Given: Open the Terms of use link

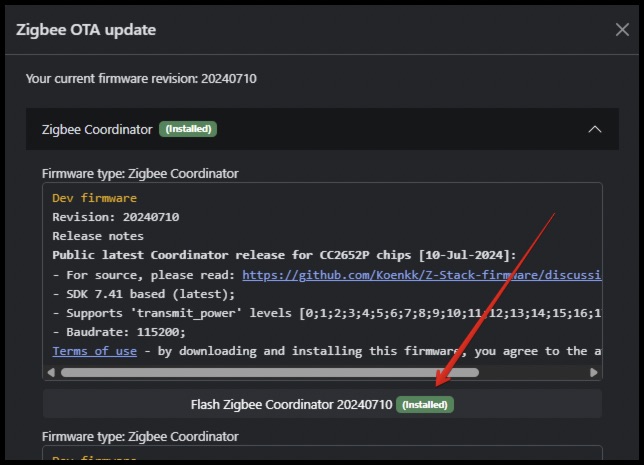Looking at the screenshot, I should [x=94, y=351].
